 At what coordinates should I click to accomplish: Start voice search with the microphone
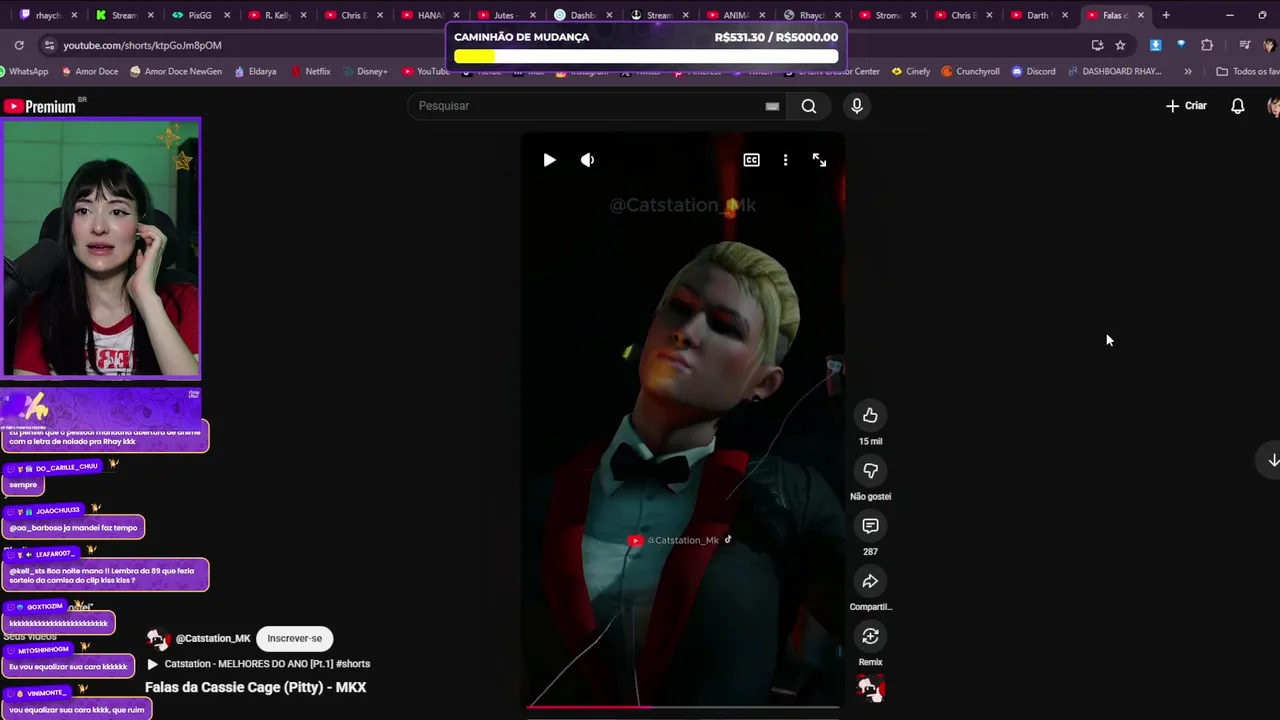point(856,106)
